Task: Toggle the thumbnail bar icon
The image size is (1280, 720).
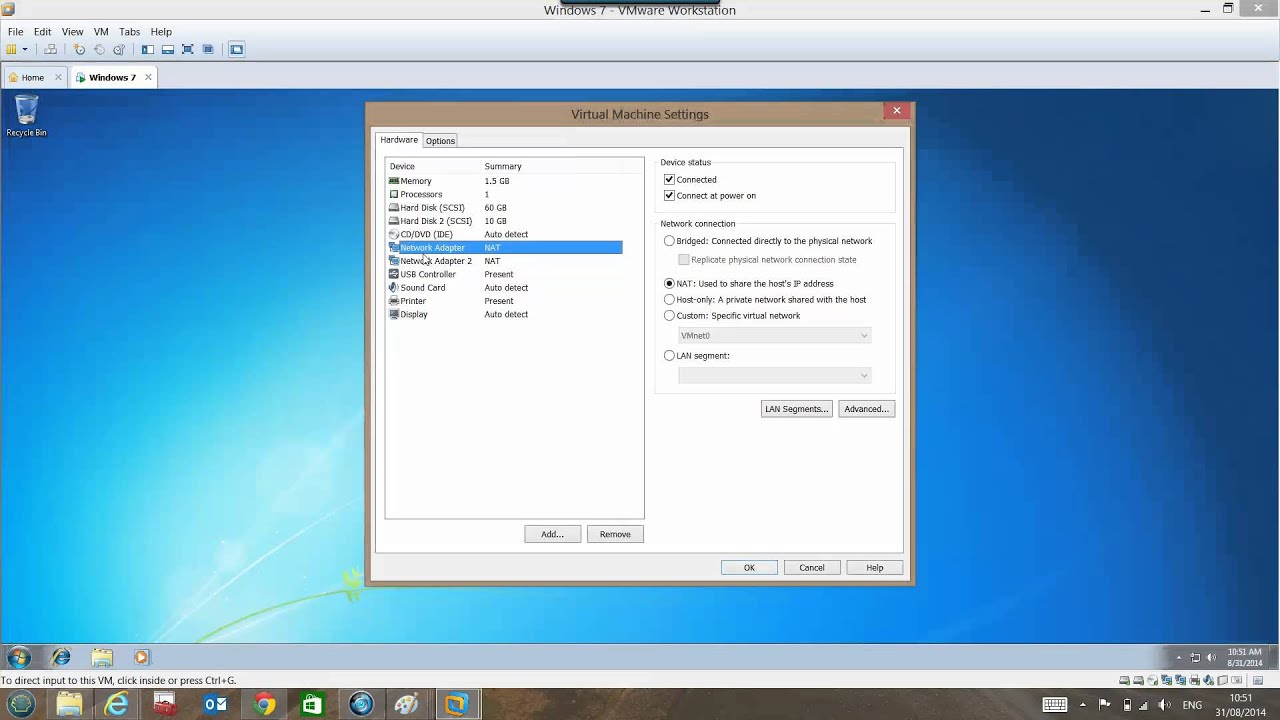Action: pos(167,49)
